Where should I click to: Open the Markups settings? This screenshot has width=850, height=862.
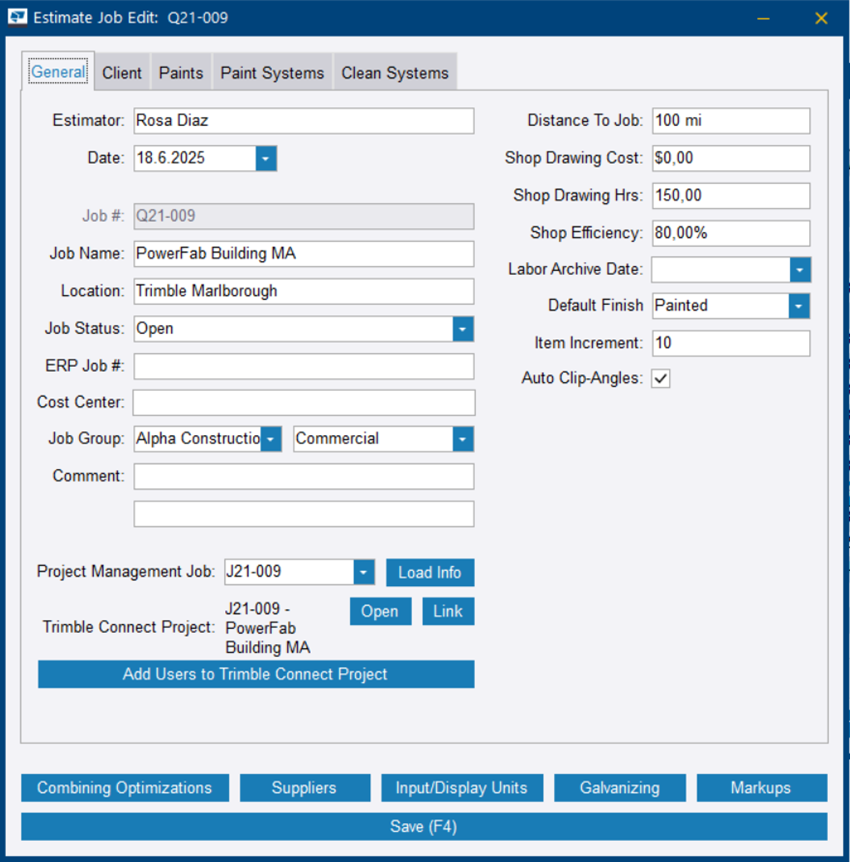pyautogui.click(x=761, y=788)
